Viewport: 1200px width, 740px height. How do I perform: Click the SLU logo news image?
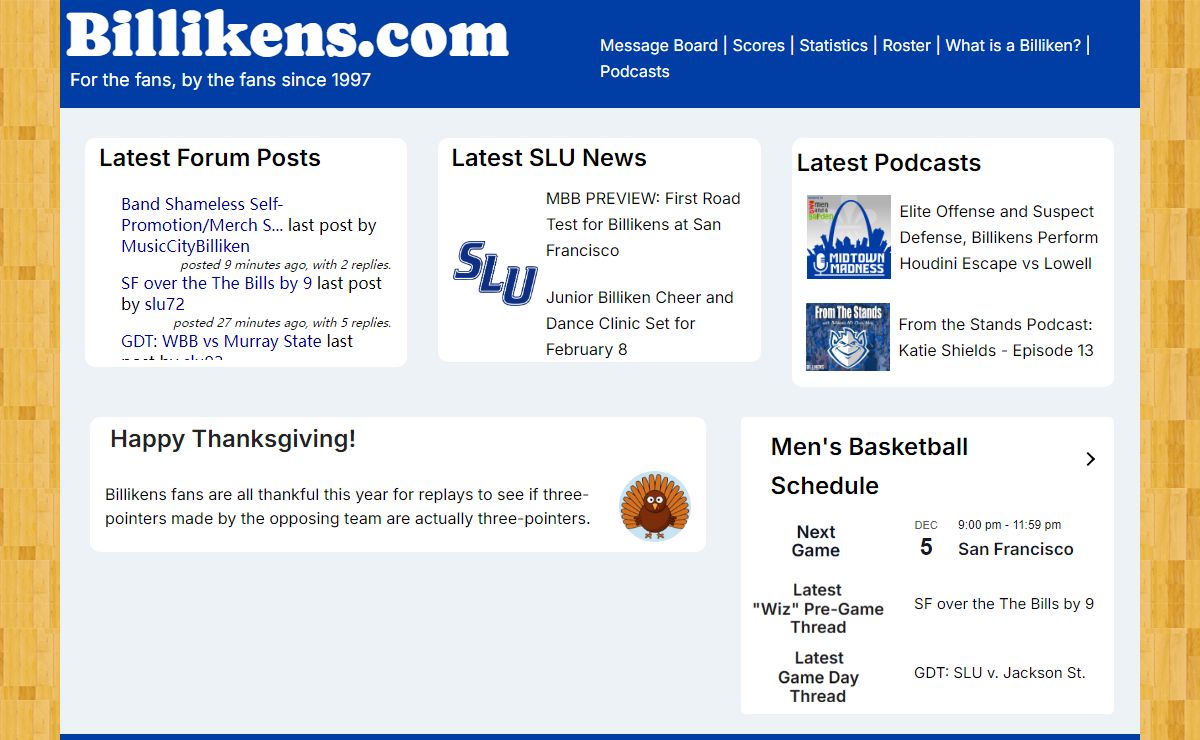[495, 273]
